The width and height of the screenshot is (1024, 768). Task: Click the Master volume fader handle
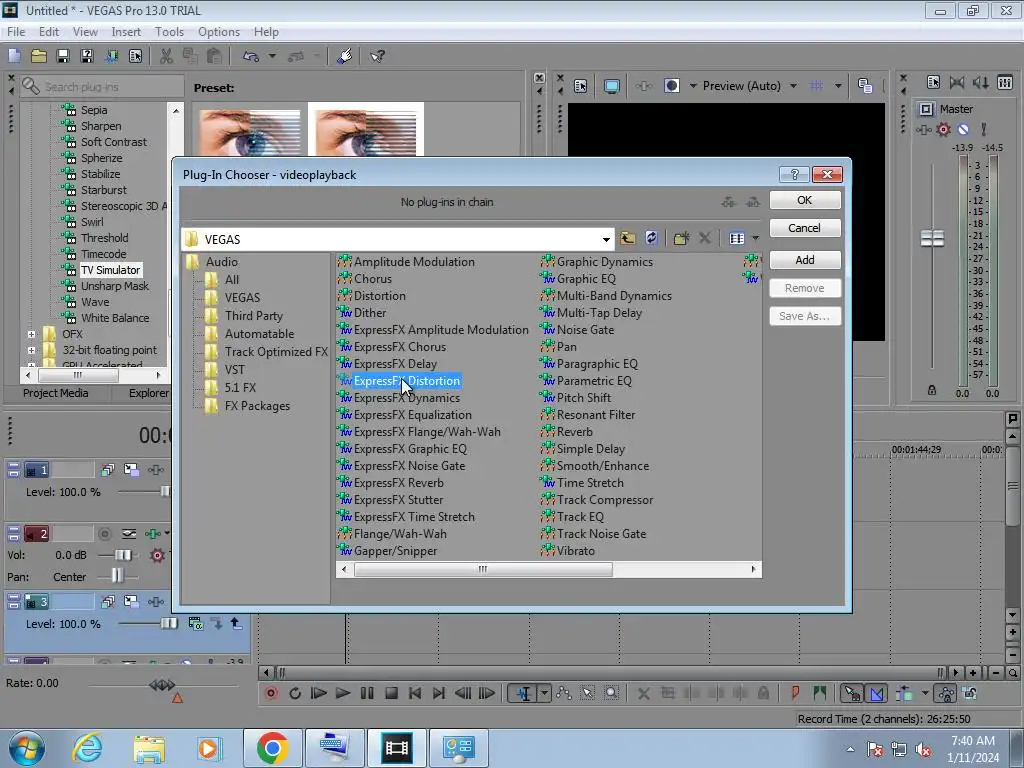[x=932, y=238]
